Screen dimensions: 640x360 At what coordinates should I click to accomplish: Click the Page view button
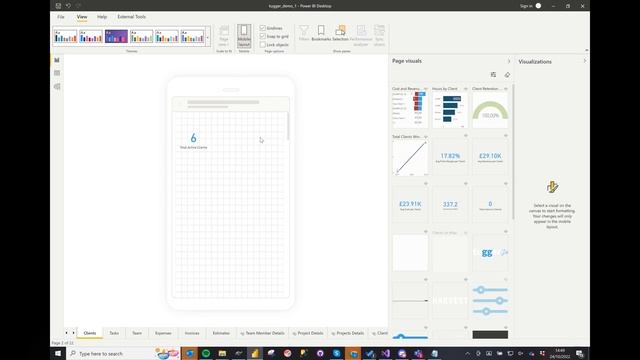[224, 36]
